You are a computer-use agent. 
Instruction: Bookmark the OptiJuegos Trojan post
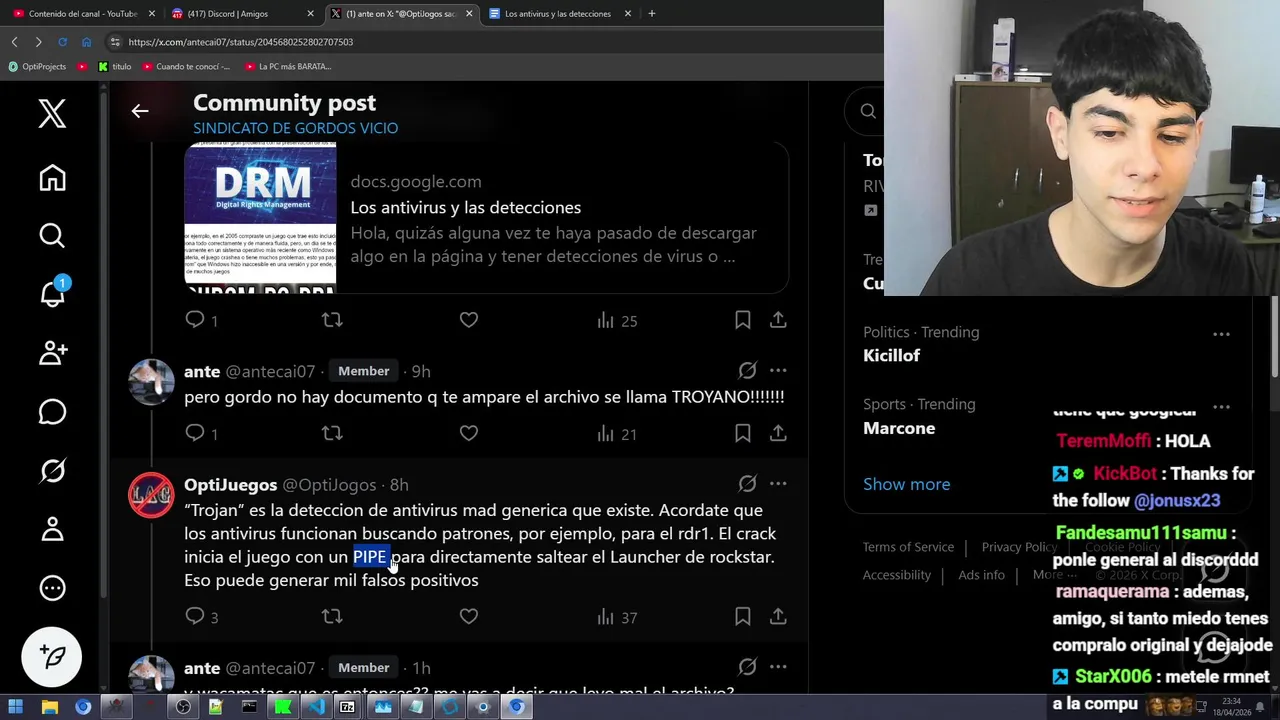pyautogui.click(x=742, y=616)
